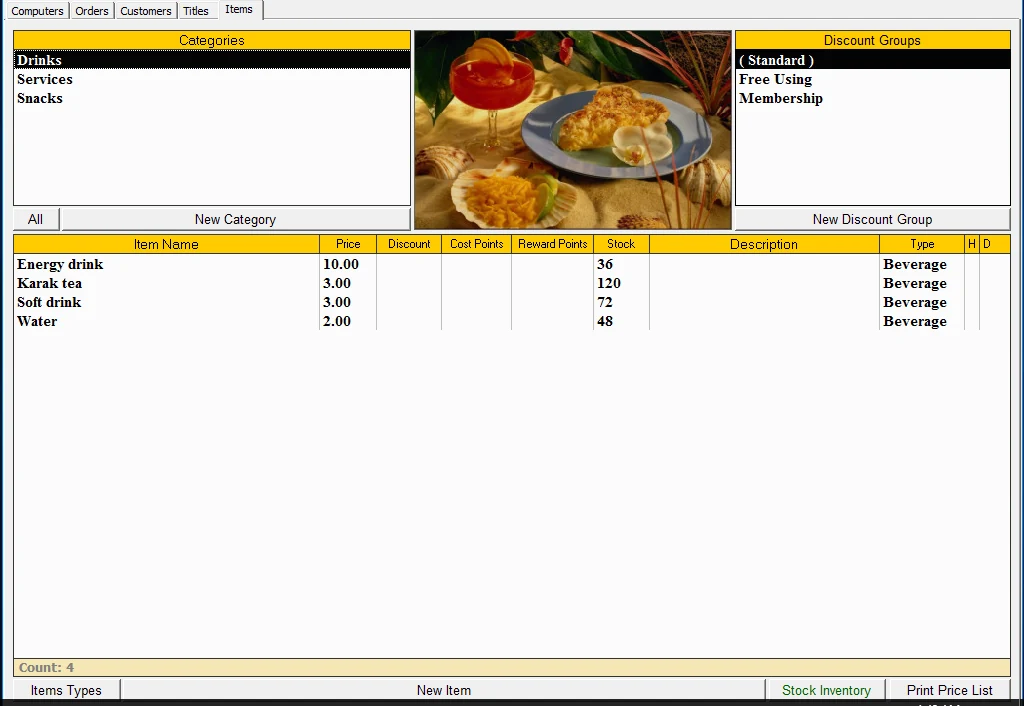This screenshot has height=706, width=1024.
Task: Click the Categories panel header
Action: 212,40
